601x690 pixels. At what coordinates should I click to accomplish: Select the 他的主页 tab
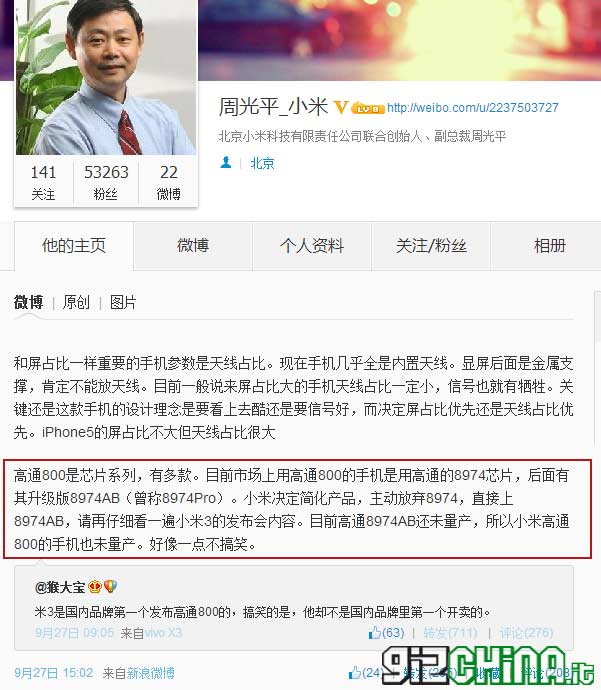pyautogui.click(x=74, y=246)
